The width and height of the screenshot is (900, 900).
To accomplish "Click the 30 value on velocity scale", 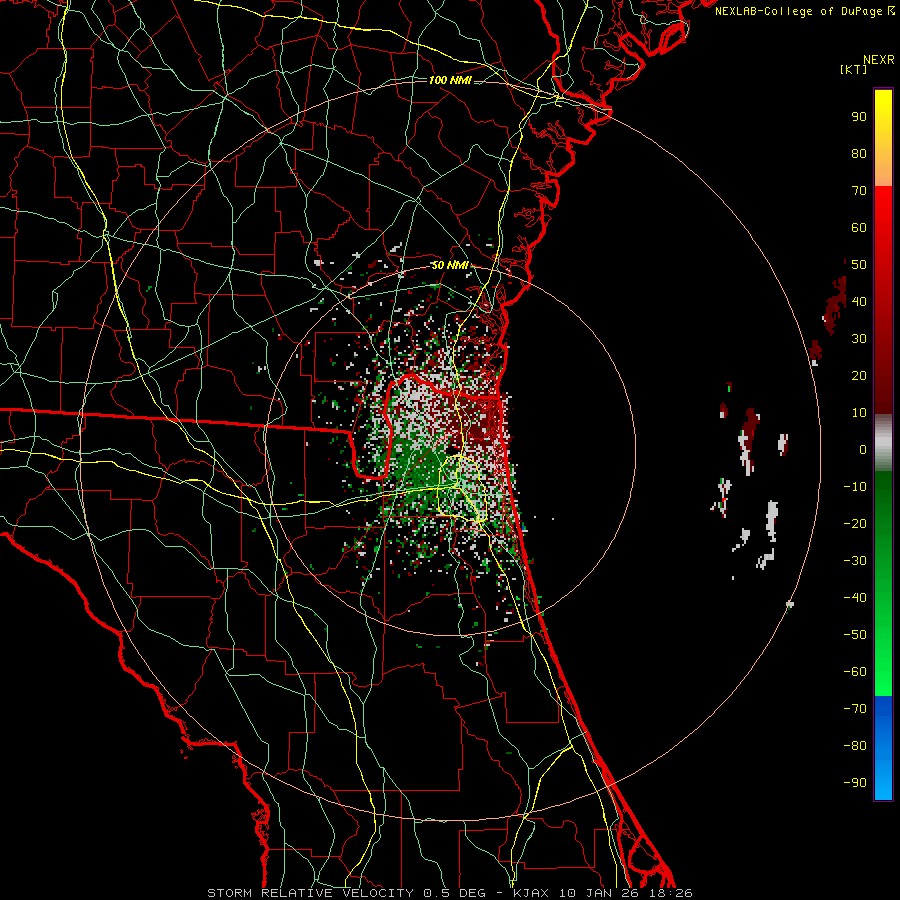I will 859,339.
